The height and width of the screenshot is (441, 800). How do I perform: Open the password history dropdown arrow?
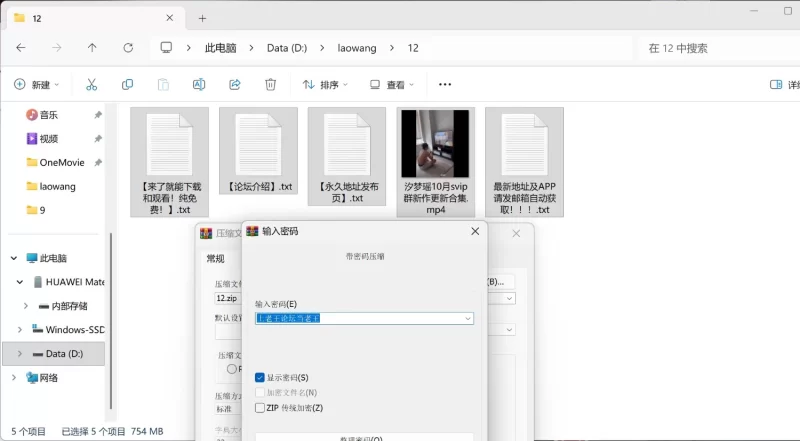(x=467, y=319)
